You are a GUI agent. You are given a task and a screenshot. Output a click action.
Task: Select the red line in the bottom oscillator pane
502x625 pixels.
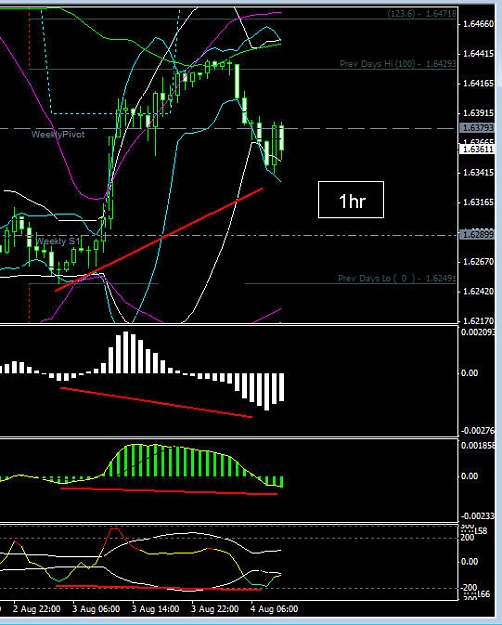pyautogui.click(x=159, y=588)
